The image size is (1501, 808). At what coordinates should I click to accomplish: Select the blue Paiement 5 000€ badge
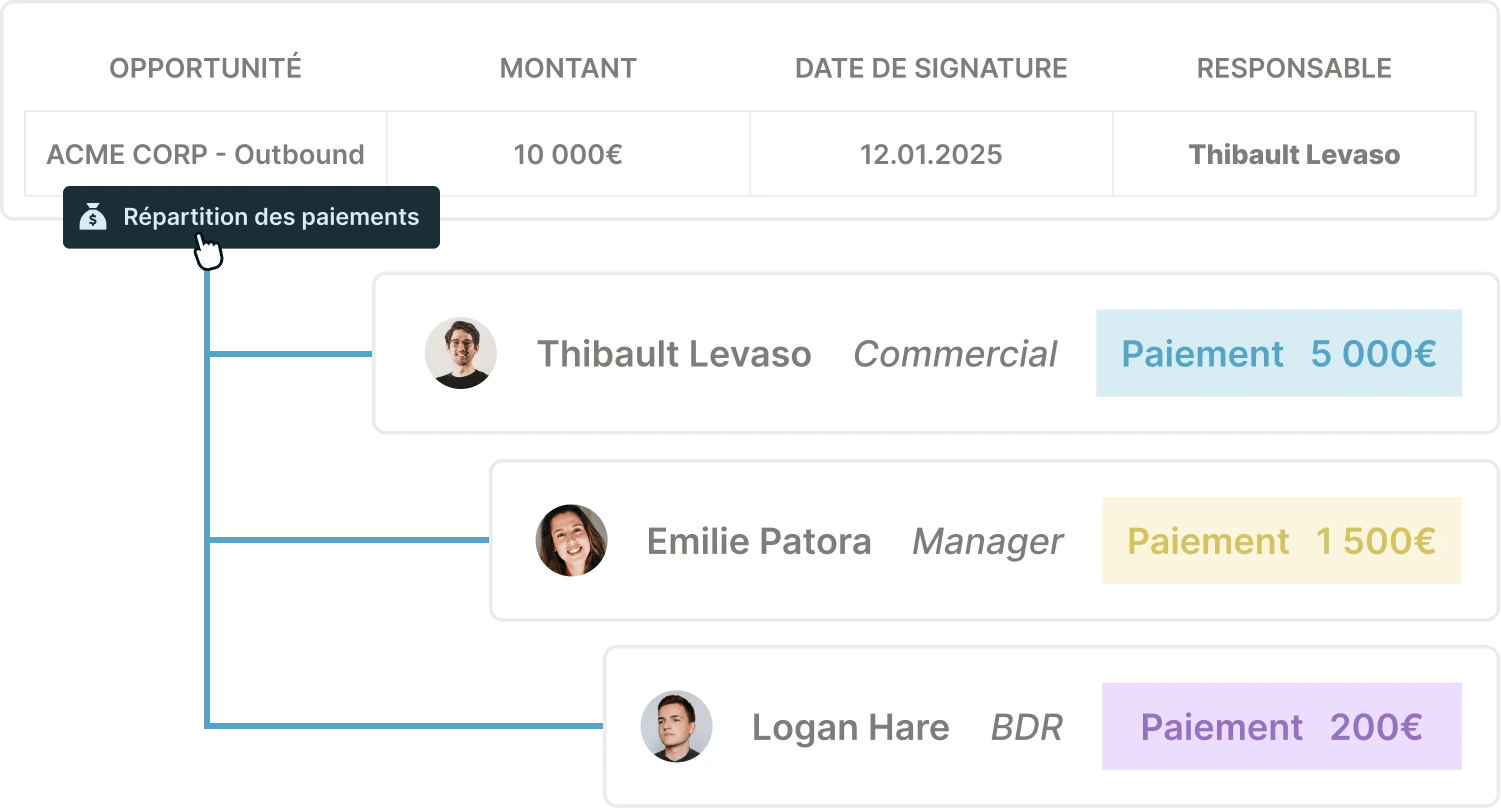coord(1279,353)
